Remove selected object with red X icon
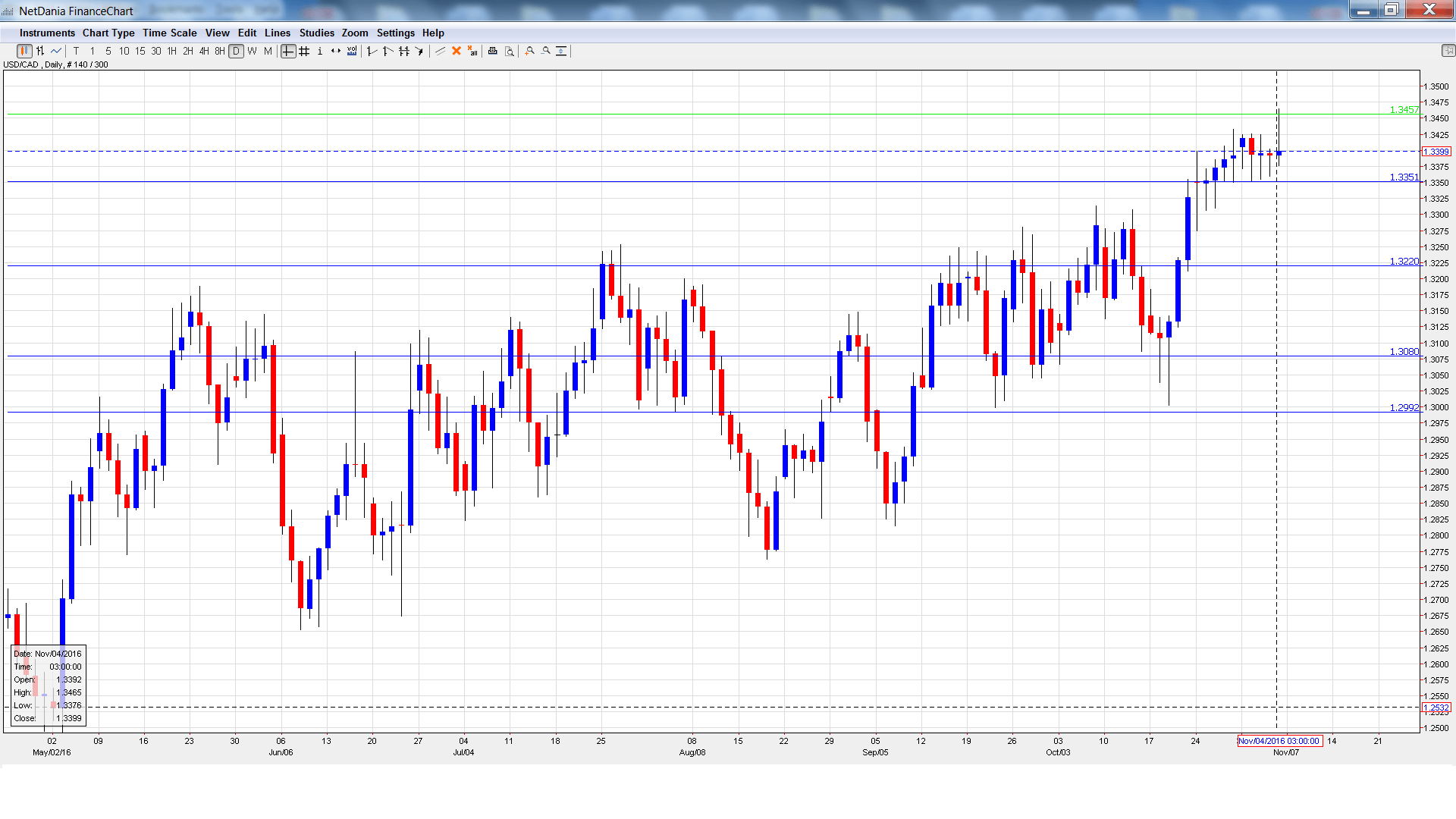Screen dimensions: 1456x819 click(456, 51)
